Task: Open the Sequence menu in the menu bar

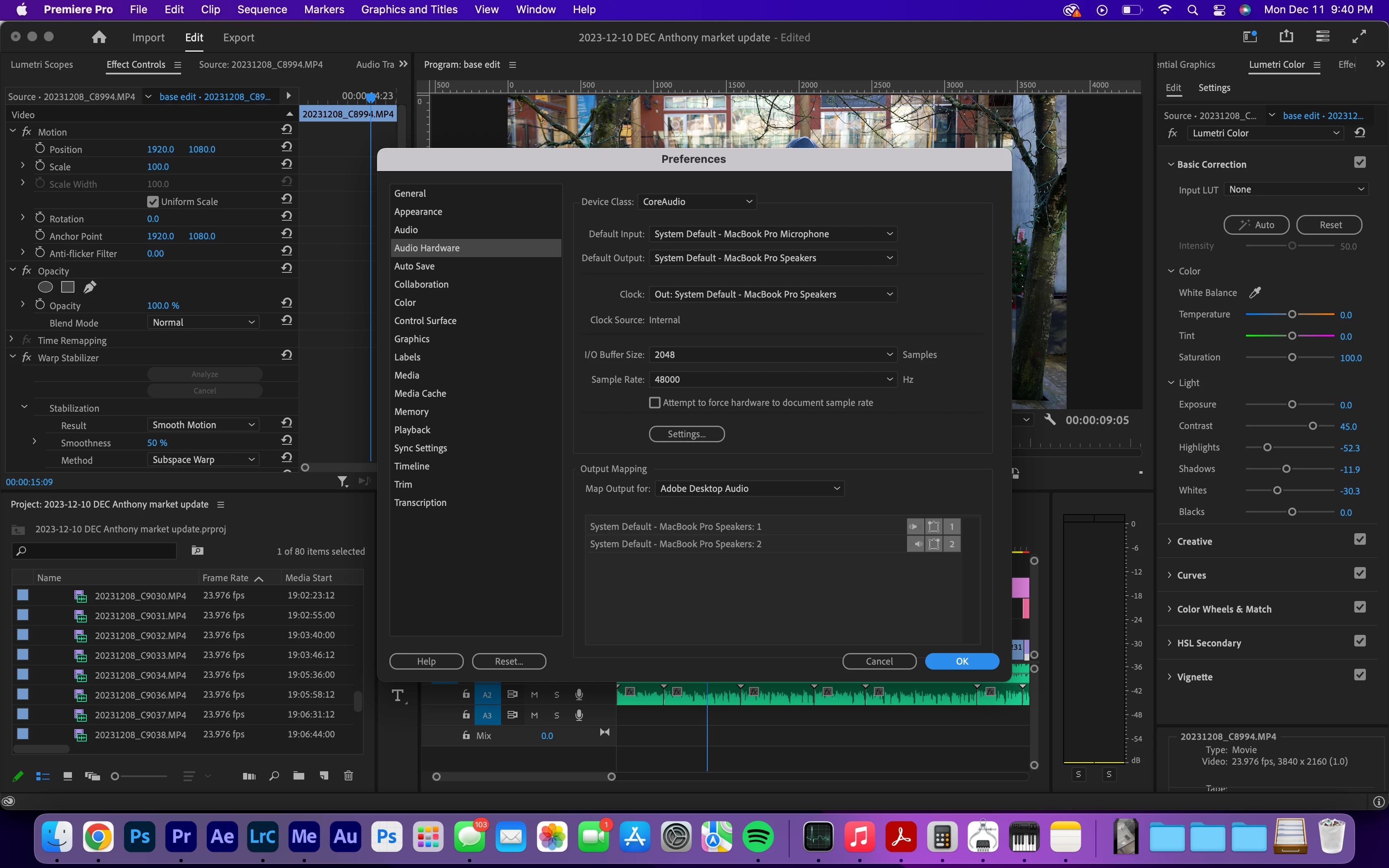Action: (x=262, y=9)
